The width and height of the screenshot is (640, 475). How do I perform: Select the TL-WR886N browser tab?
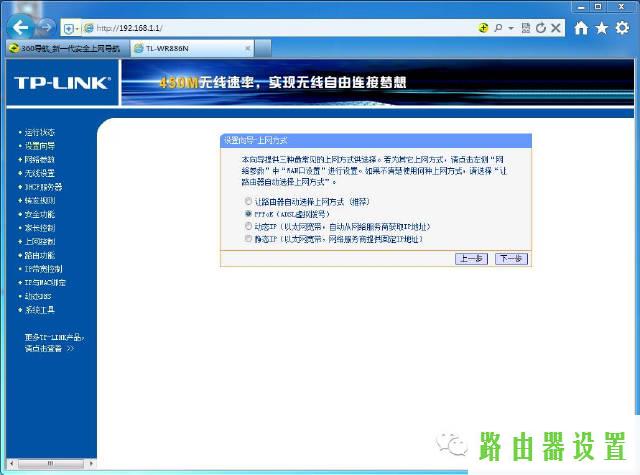point(192,48)
